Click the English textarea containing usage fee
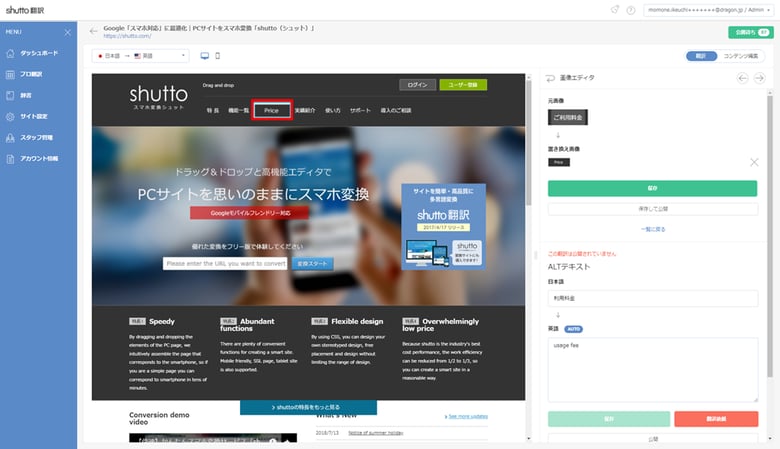Viewport: 780px width, 449px height. pos(653,369)
